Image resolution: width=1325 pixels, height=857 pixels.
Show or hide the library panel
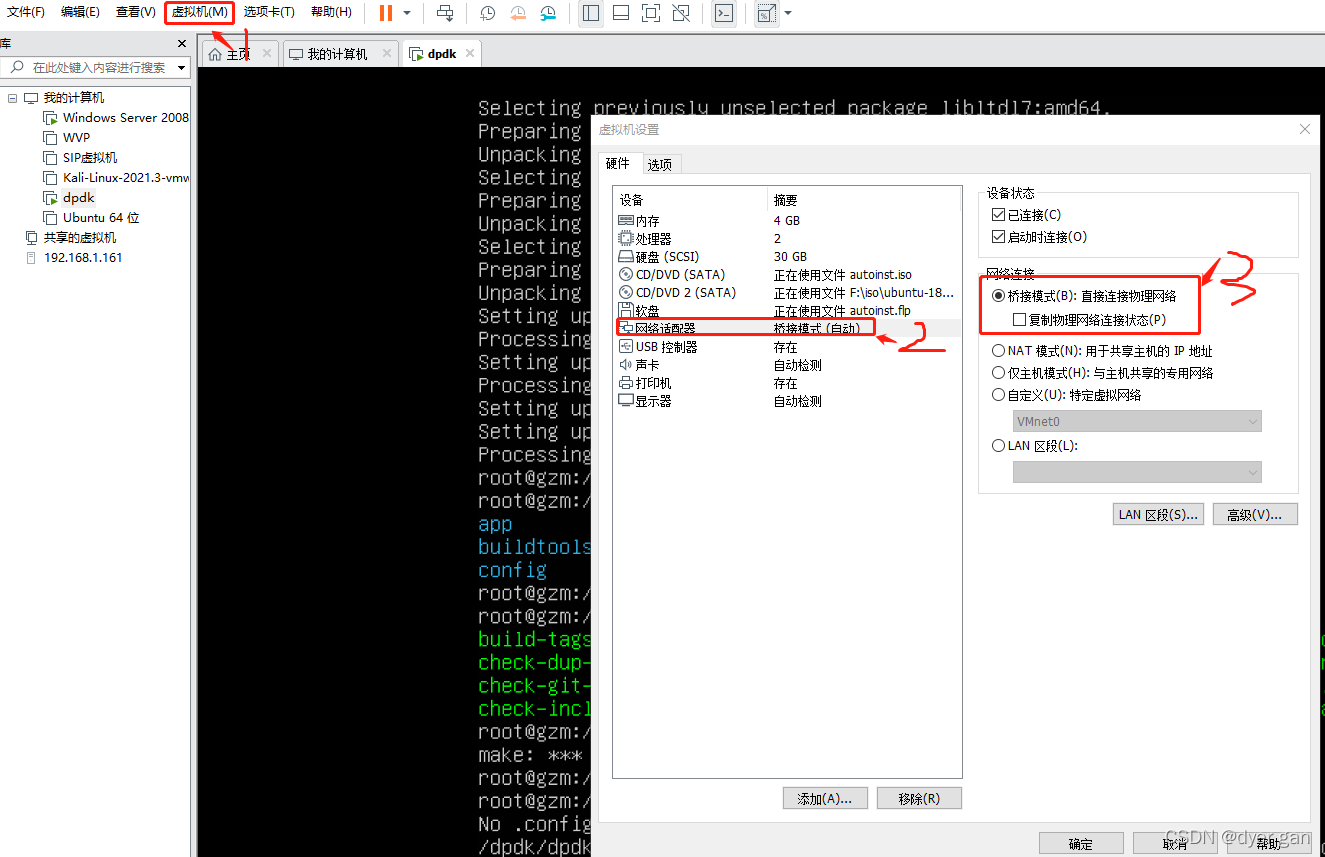coord(590,13)
